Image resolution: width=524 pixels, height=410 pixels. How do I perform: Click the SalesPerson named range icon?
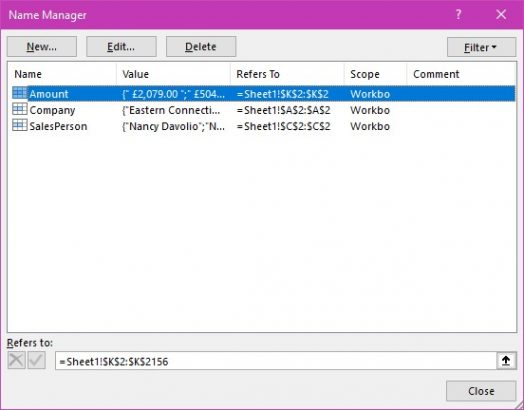[x=20, y=125]
